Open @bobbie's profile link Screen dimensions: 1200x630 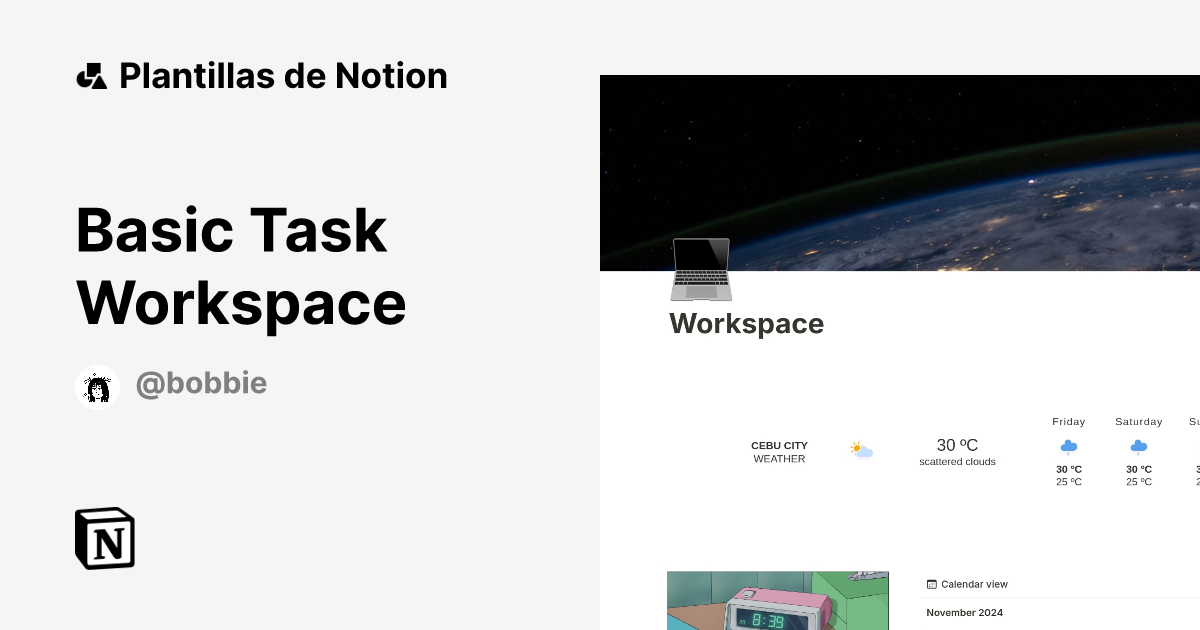tap(201, 383)
